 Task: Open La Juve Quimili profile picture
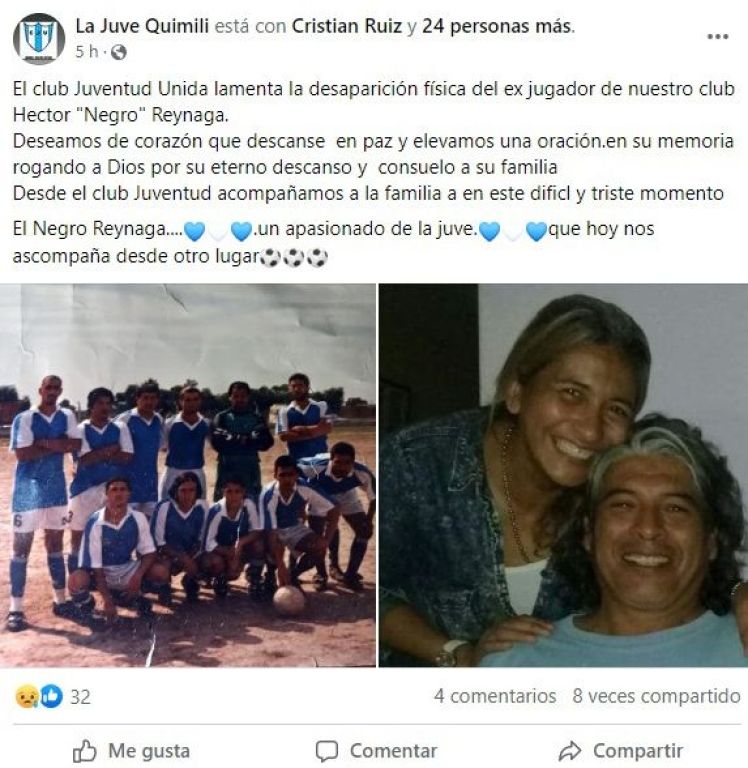coord(39,38)
